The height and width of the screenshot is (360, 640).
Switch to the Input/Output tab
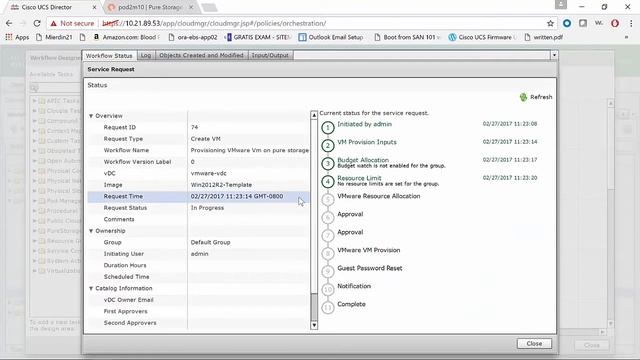270,55
